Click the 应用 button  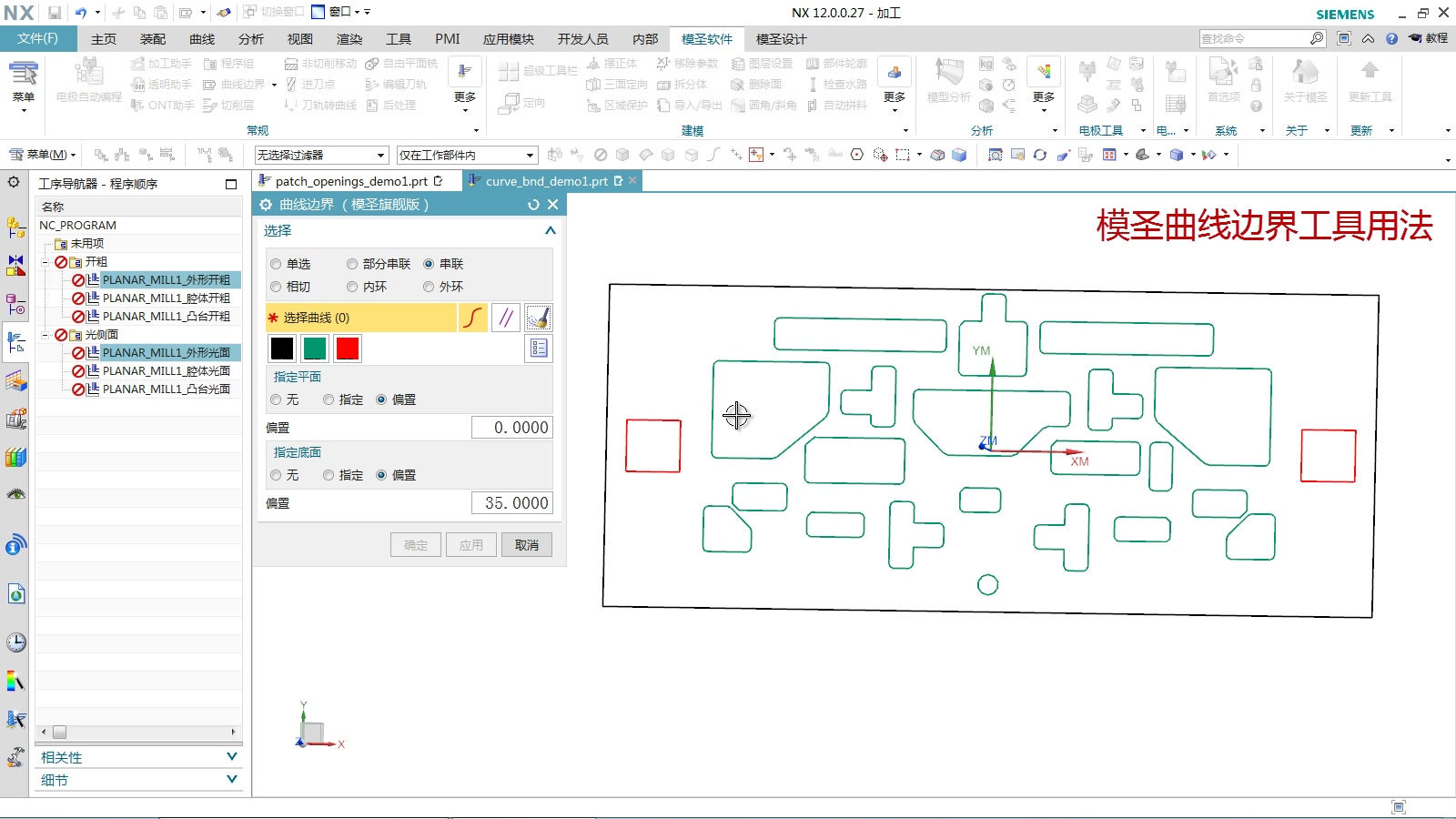coord(471,545)
